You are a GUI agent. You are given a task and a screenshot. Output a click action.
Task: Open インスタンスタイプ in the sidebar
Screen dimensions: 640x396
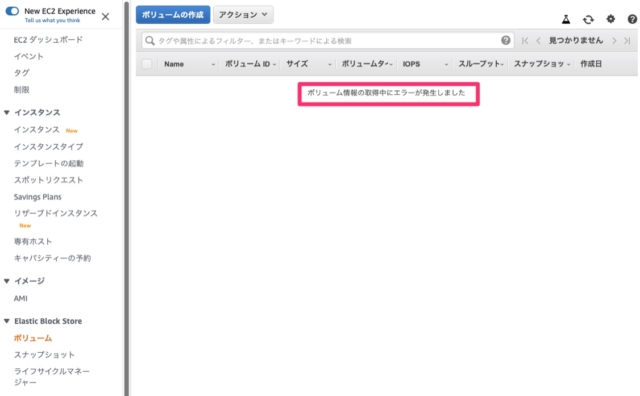tap(49, 147)
